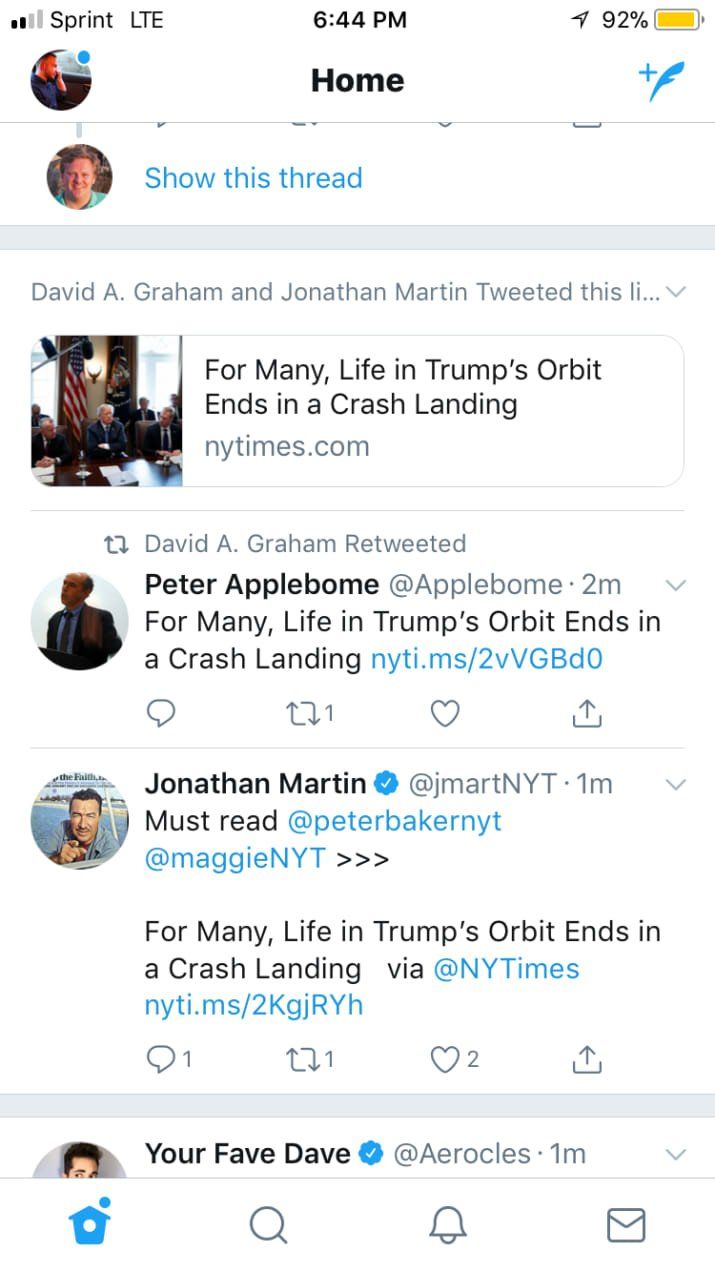Like Peter Applebome's tweet
715x1272 pixels.
point(445,713)
